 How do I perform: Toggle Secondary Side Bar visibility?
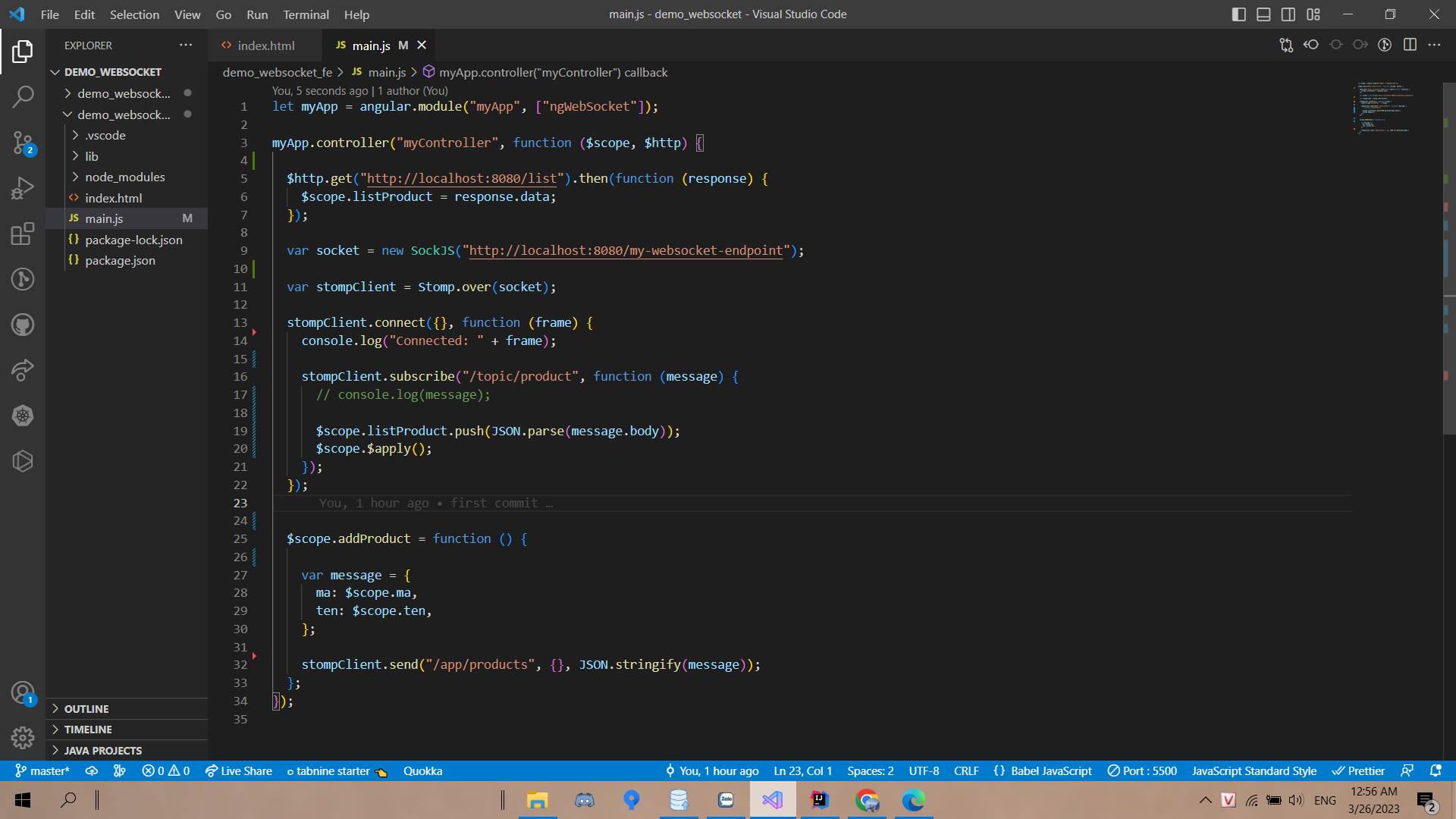[1288, 14]
